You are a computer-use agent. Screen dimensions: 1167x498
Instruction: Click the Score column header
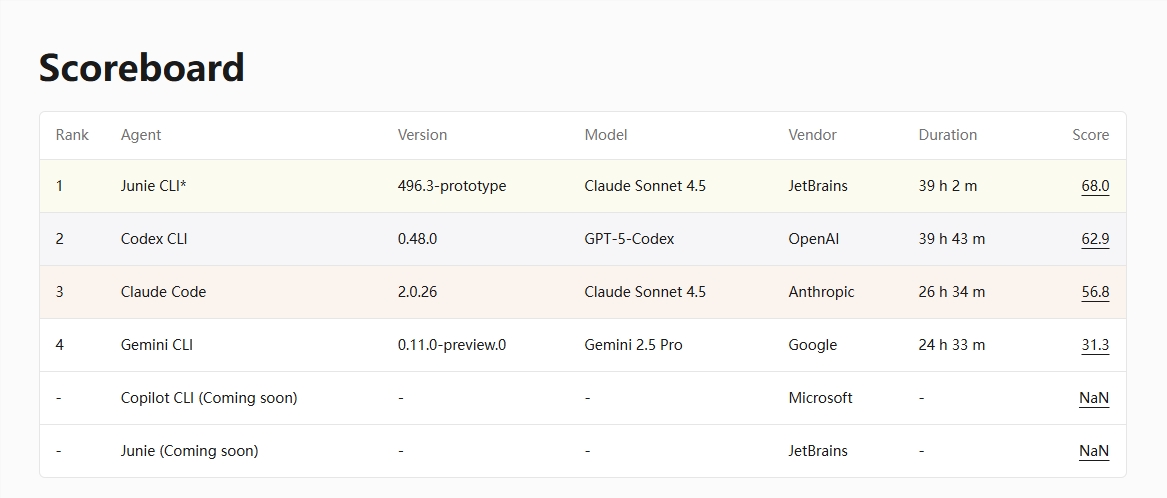(1090, 135)
